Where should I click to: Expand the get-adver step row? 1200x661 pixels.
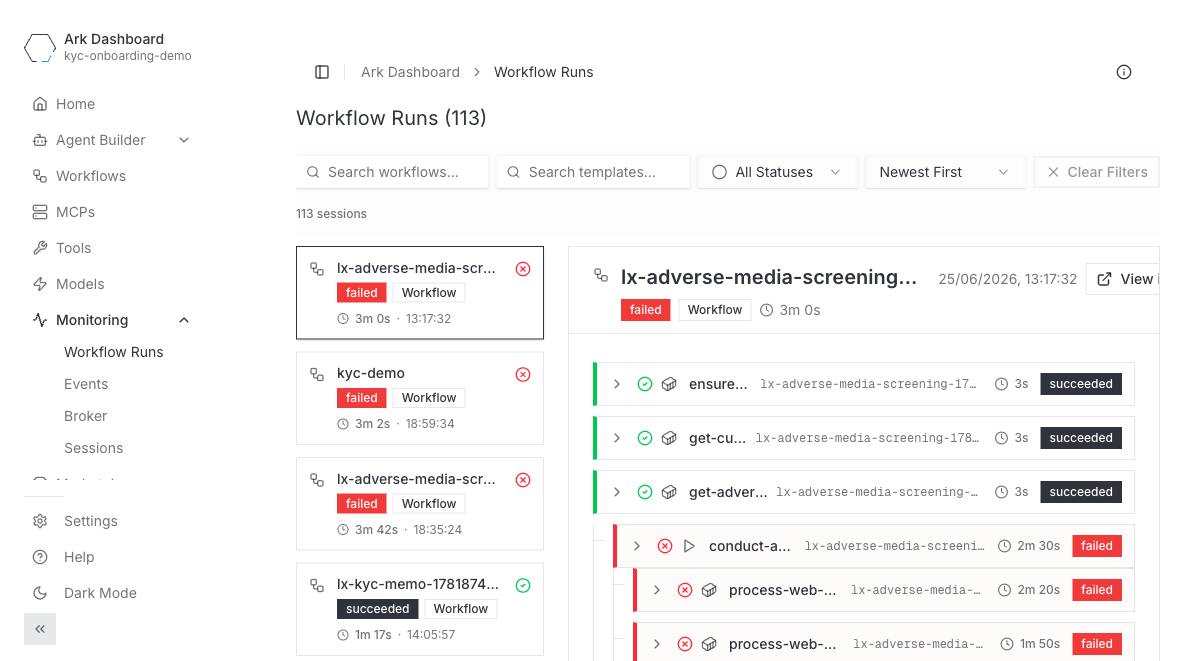(617, 492)
